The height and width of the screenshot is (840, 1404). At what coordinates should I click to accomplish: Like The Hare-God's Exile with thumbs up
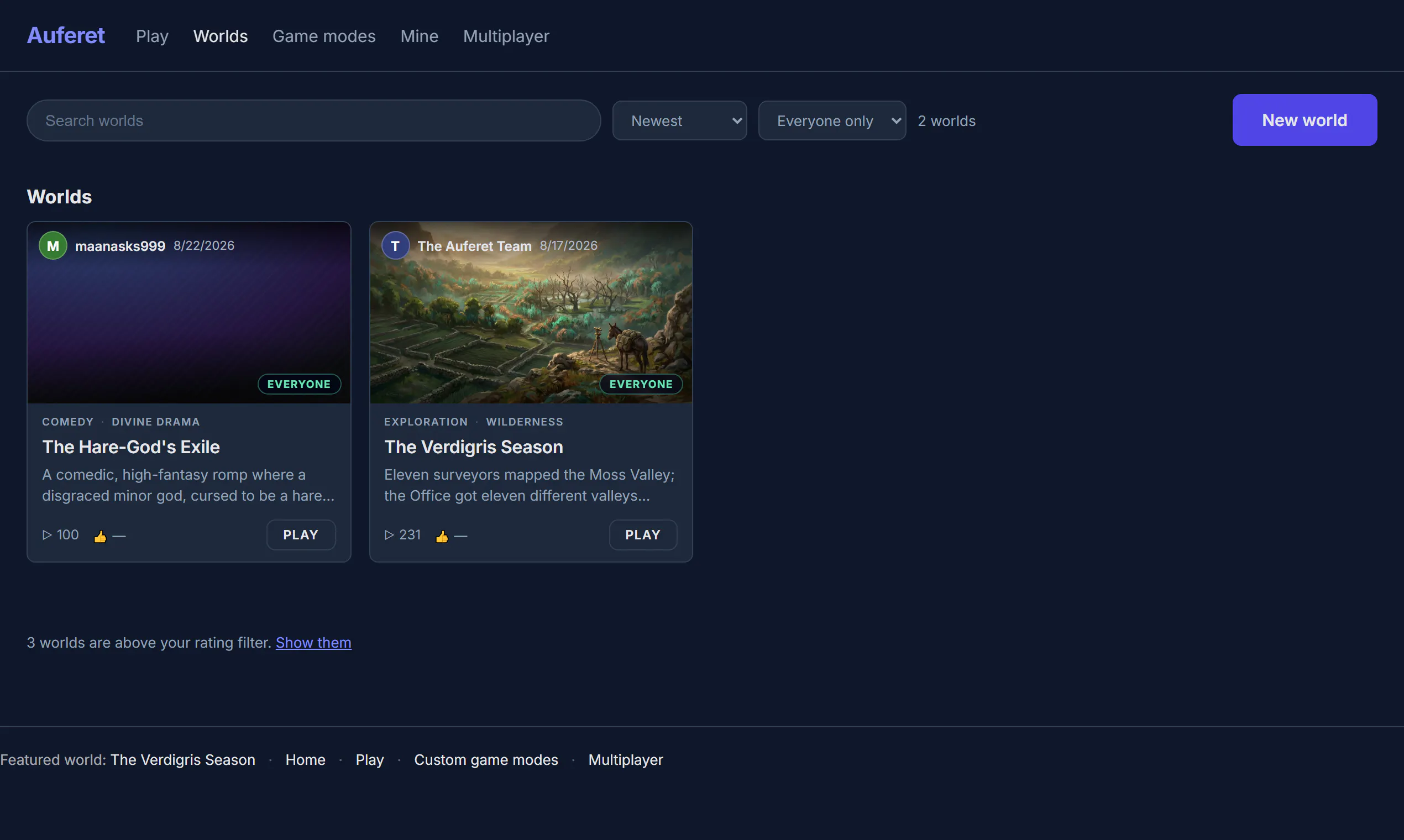tap(100, 535)
